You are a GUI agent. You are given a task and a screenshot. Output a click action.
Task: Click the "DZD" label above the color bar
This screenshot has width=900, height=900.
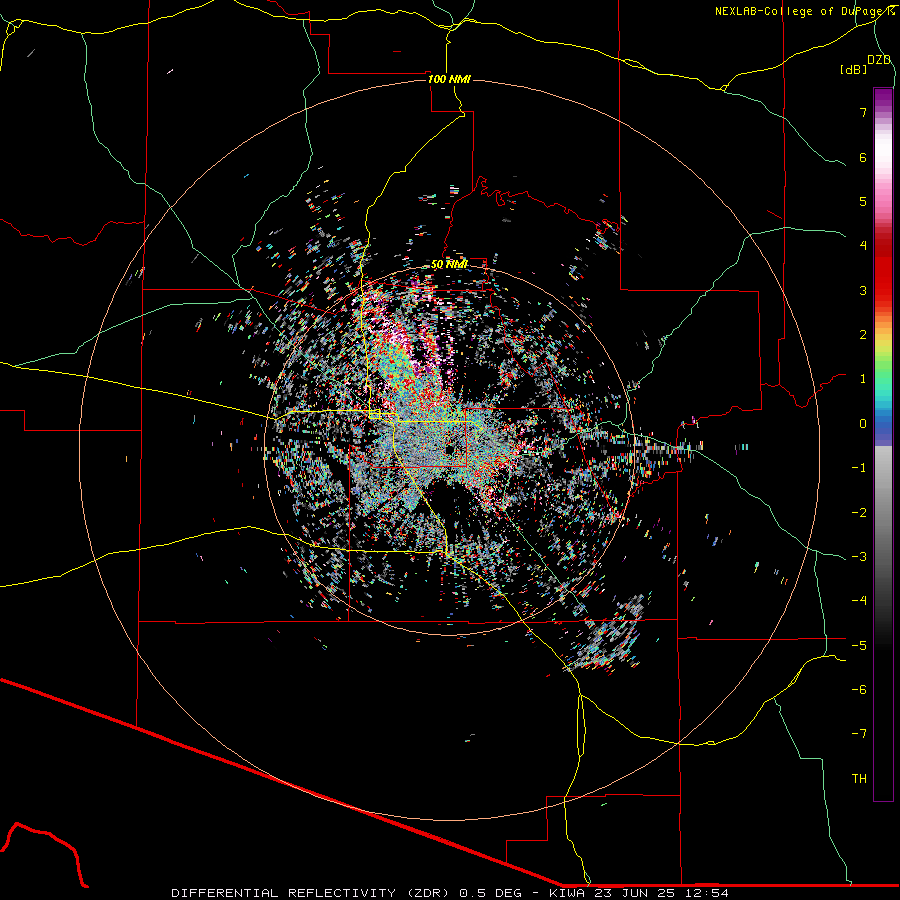coord(879,60)
